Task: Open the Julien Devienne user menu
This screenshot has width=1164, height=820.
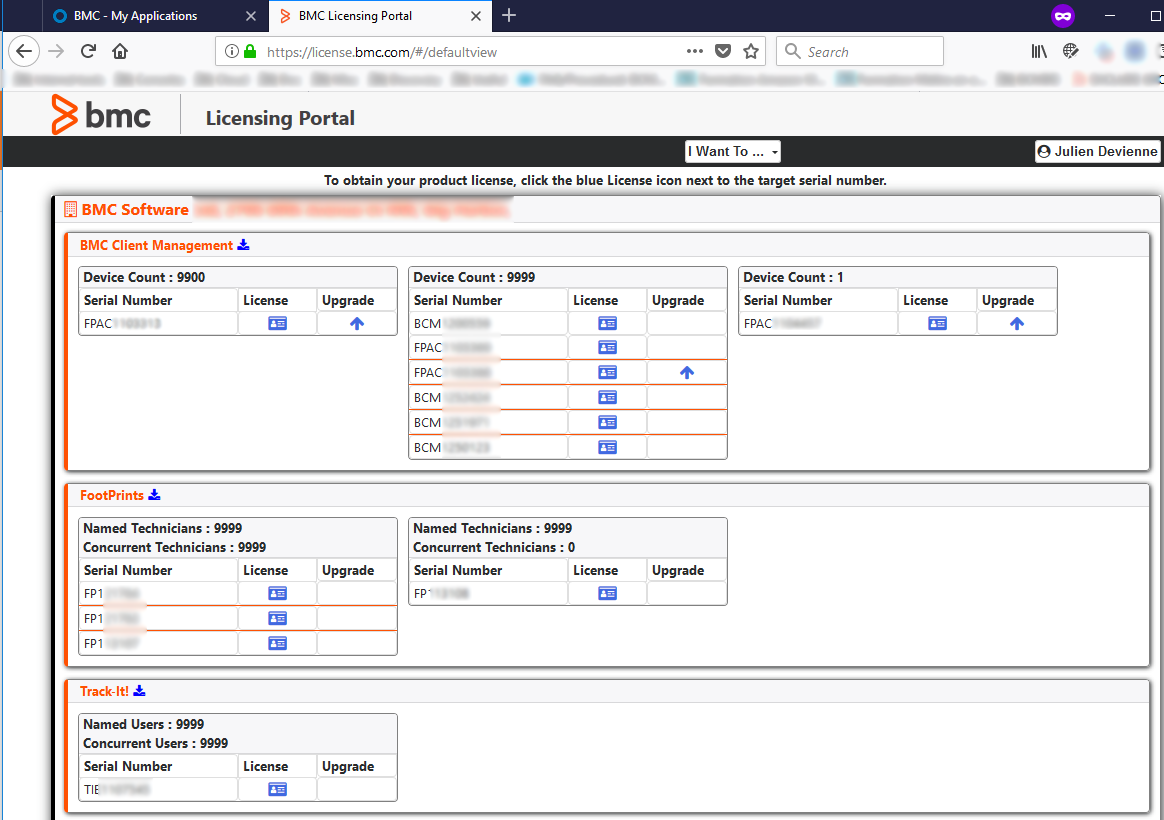Action: coord(1098,151)
